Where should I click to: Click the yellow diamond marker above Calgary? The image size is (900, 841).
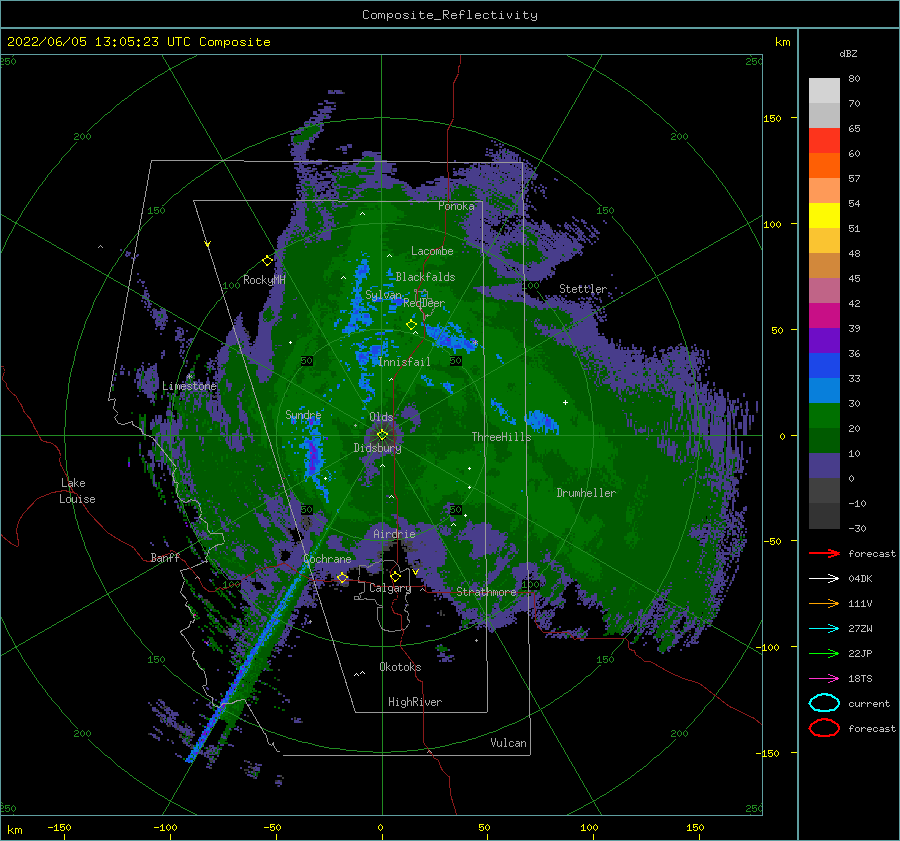[395, 576]
